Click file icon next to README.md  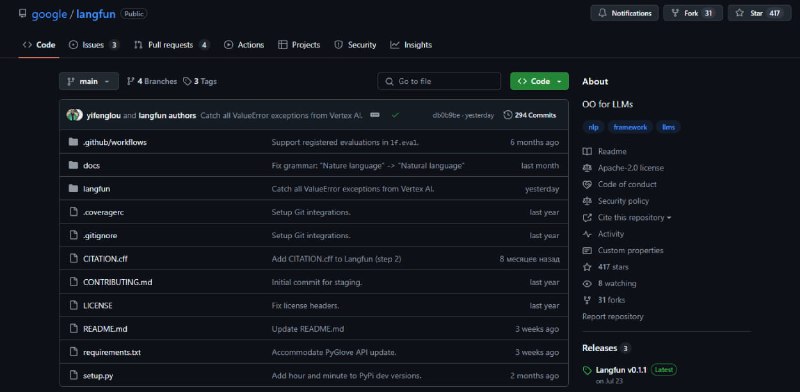coord(73,329)
